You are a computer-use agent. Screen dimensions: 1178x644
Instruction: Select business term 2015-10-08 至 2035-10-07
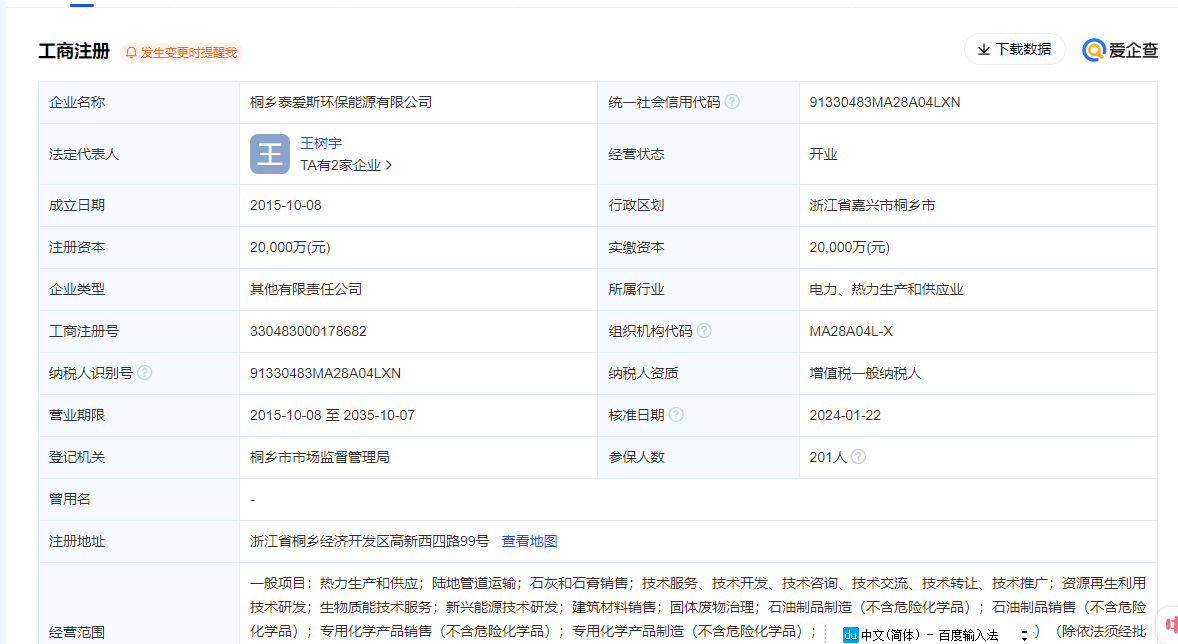pos(332,416)
